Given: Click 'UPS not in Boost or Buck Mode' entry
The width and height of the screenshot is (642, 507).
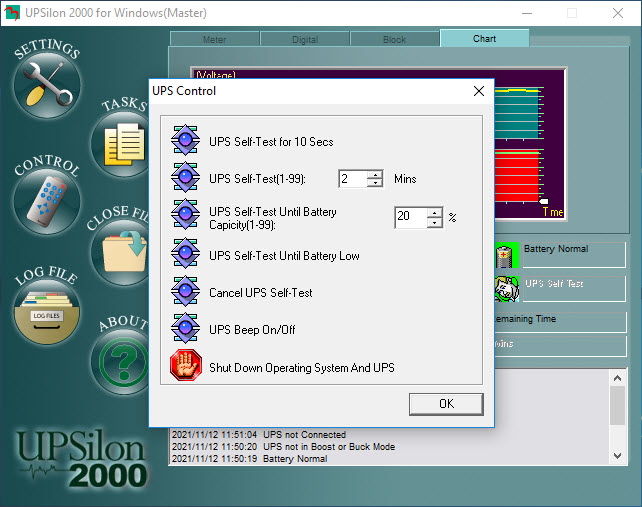Looking at the screenshot, I should (x=283, y=446).
